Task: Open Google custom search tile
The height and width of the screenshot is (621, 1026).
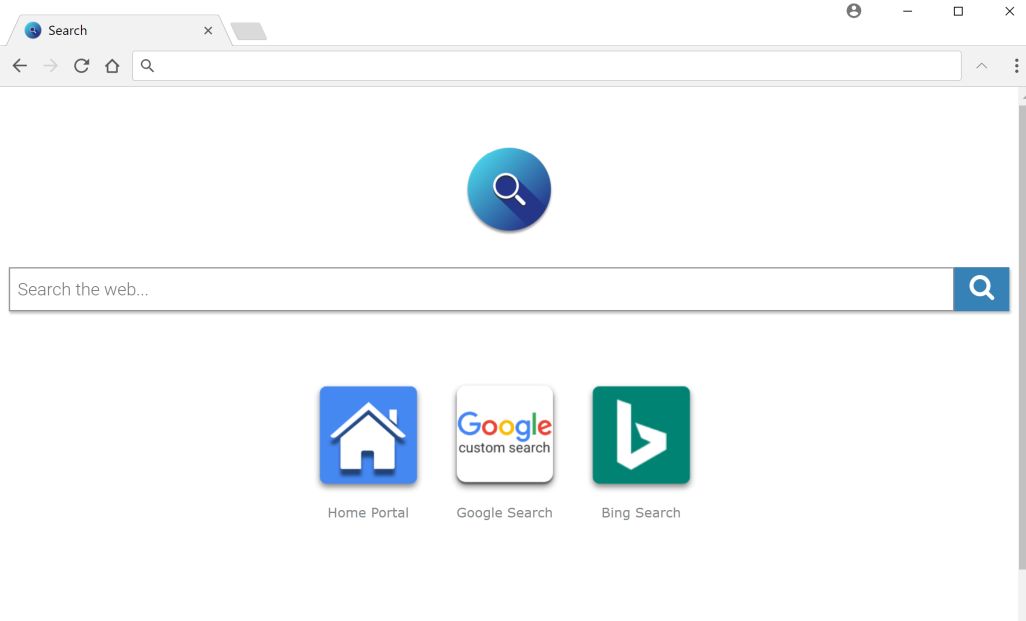Action: click(504, 435)
